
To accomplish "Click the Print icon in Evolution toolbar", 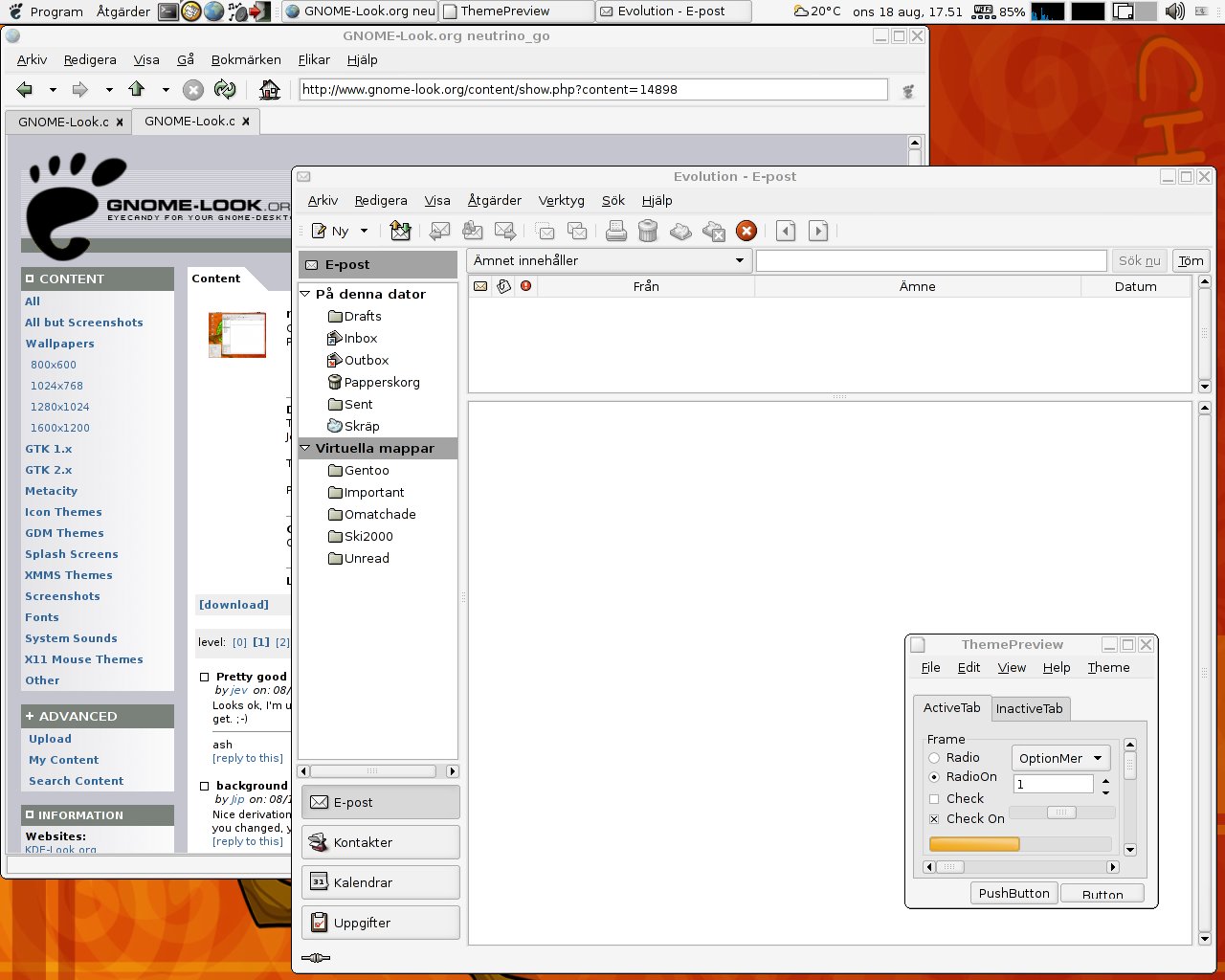I will click(x=616, y=231).
